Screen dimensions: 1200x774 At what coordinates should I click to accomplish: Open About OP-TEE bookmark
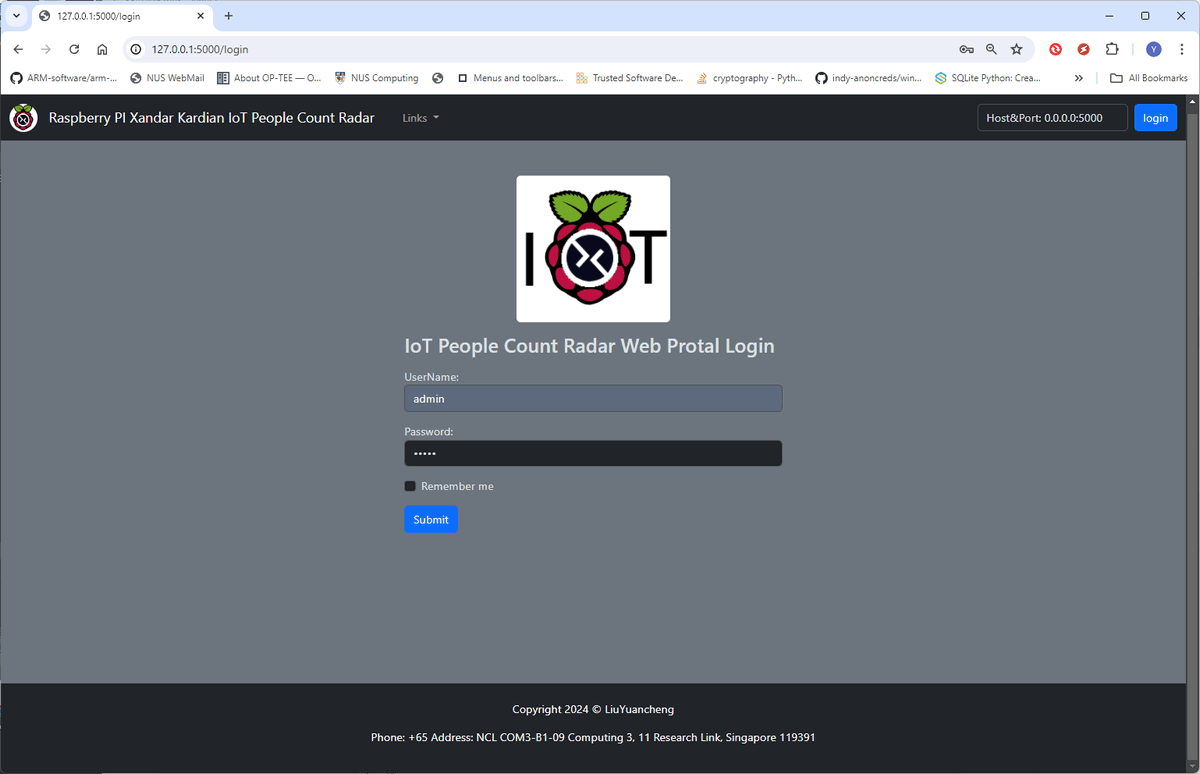(x=269, y=78)
